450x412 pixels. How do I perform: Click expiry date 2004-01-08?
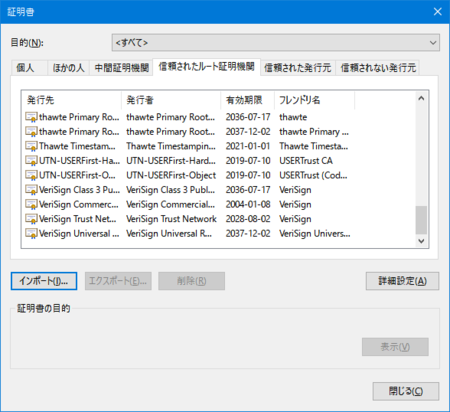coord(248,204)
